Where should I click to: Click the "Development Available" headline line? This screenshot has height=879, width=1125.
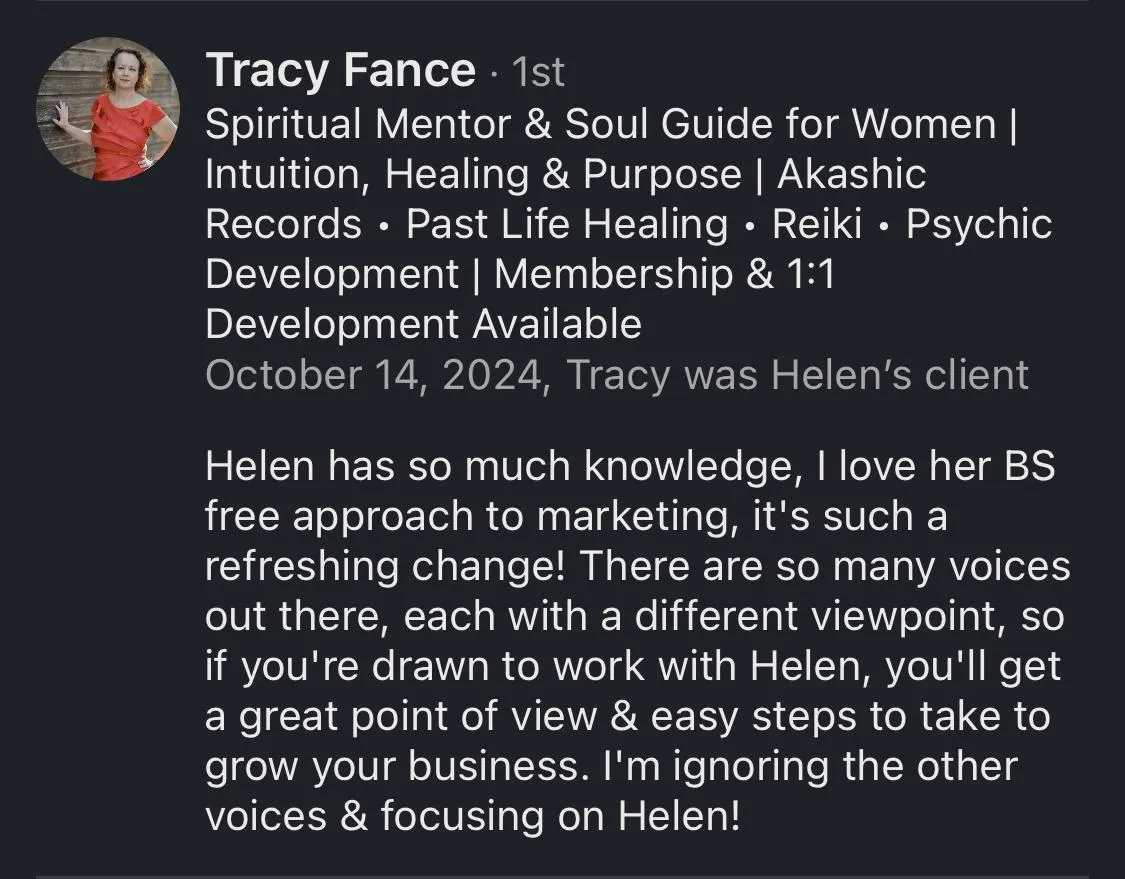(423, 324)
